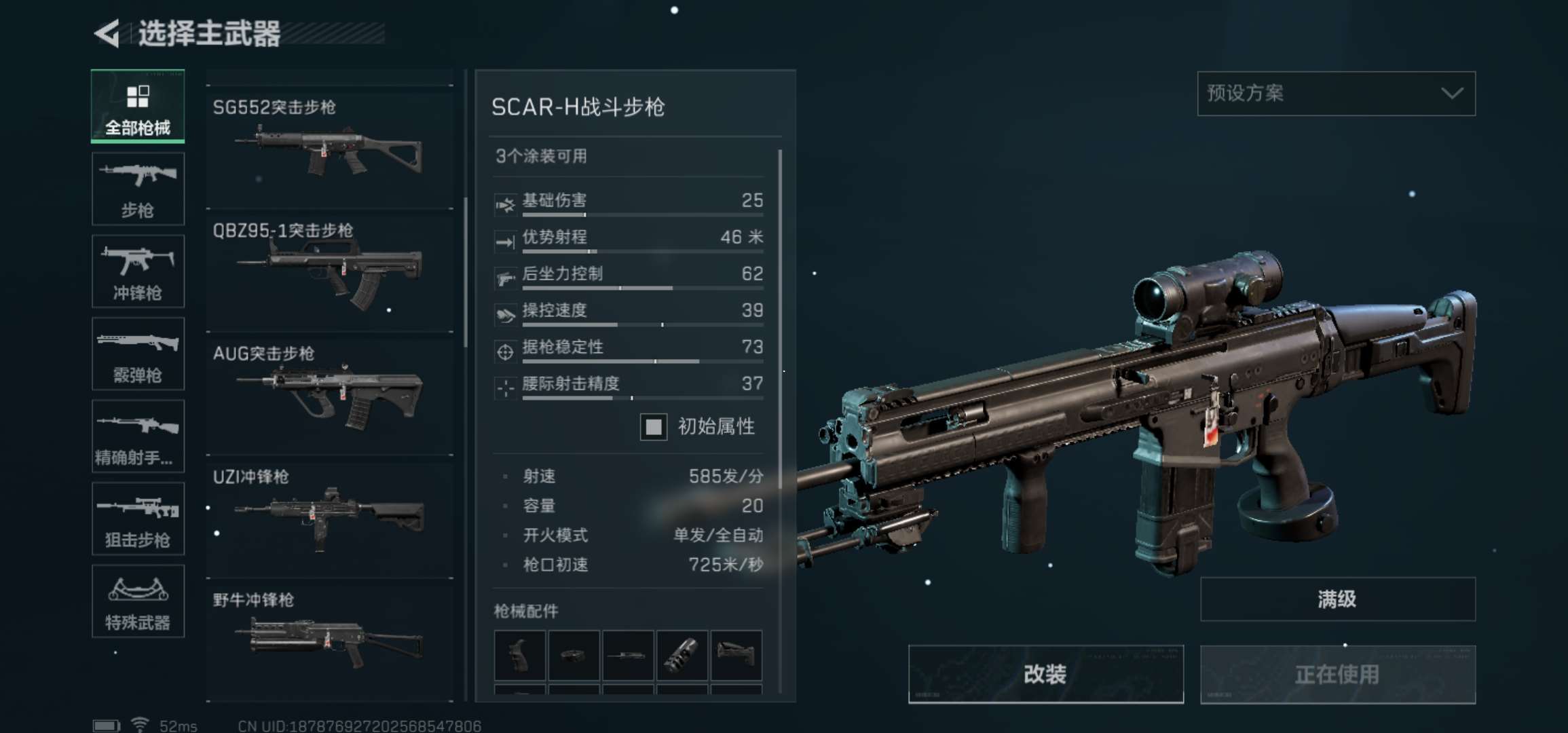Click the weapon list scrollbar

coord(466,271)
